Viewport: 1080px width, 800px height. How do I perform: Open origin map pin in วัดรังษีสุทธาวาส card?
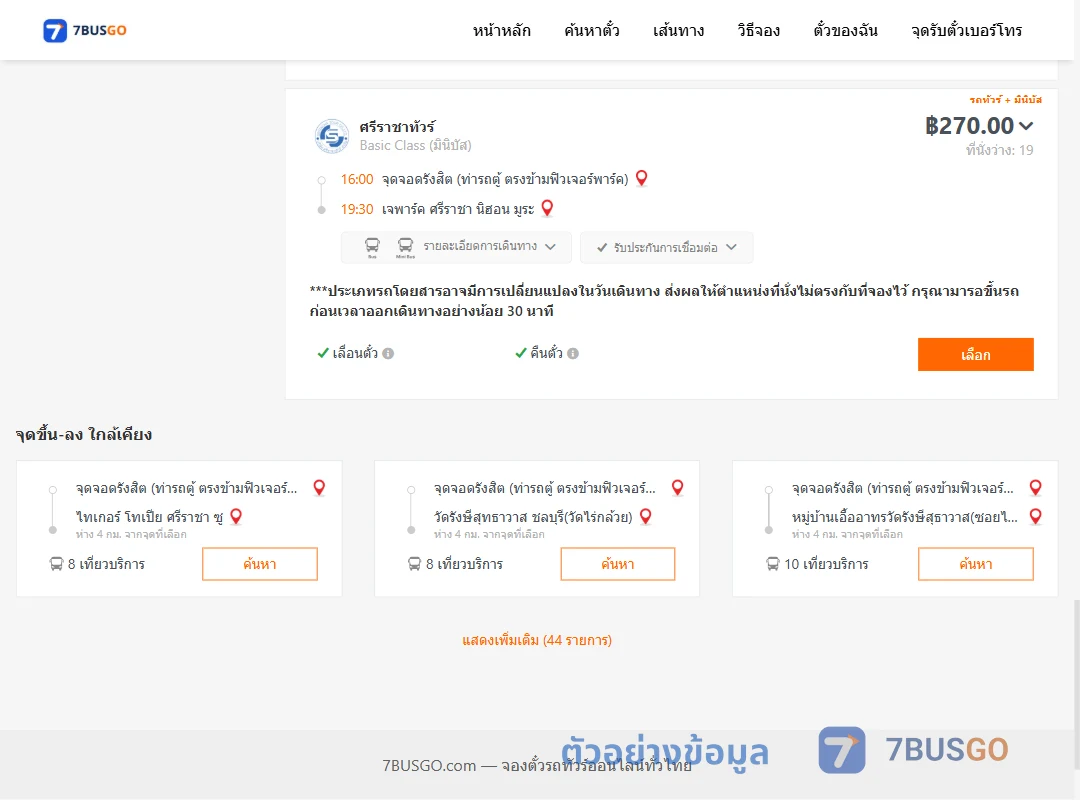tap(678, 488)
